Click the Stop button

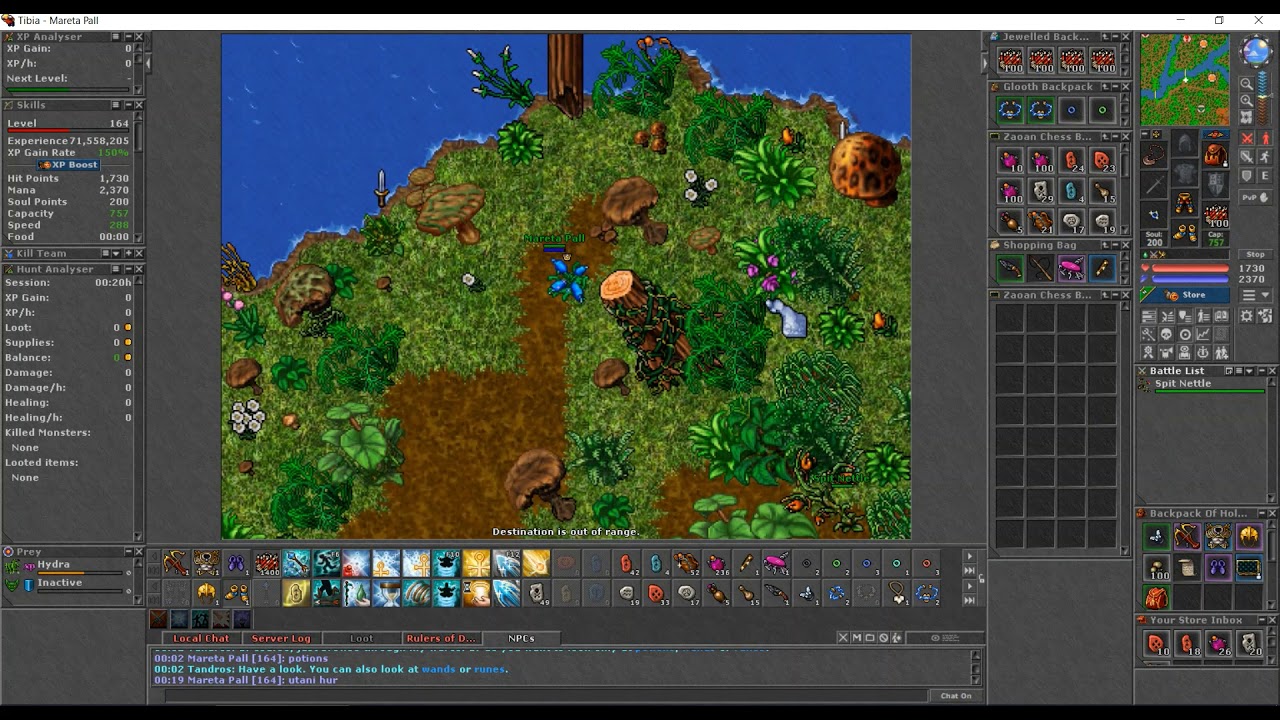1255,254
